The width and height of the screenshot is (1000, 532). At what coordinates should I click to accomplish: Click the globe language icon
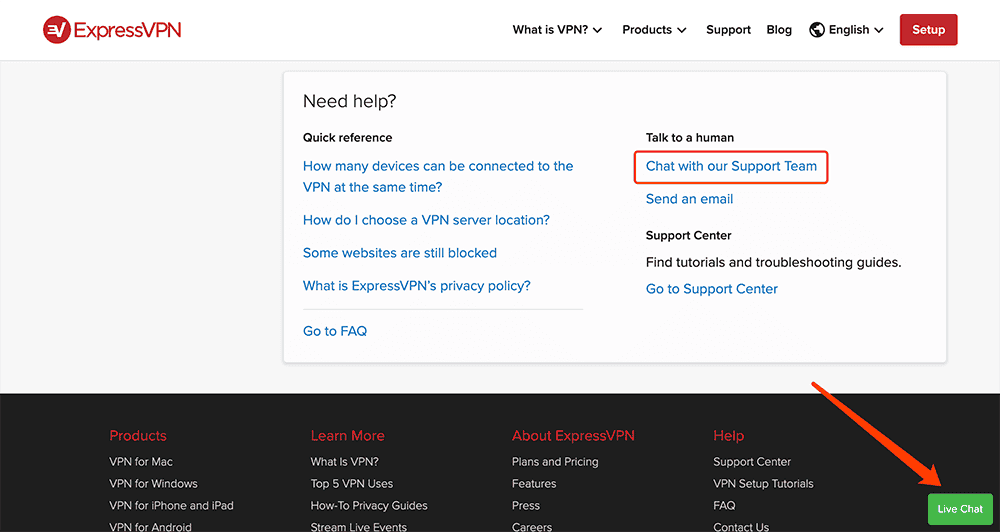(x=816, y=30)
